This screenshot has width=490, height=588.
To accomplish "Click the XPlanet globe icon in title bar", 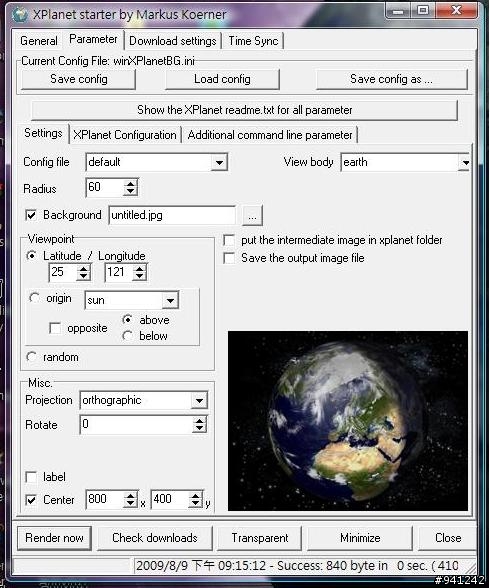I will tap(19, 14).
